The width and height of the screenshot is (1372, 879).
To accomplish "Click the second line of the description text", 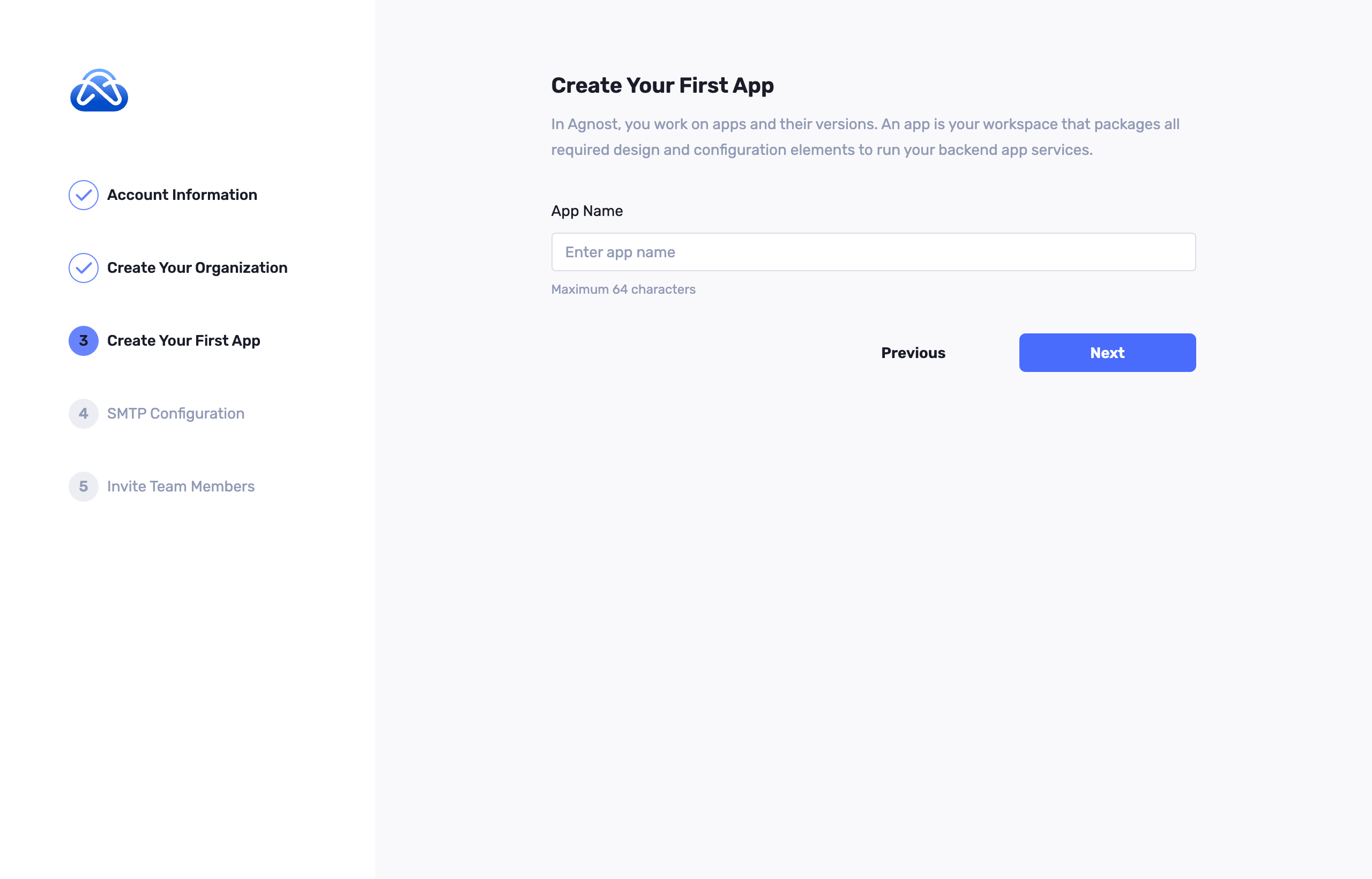I will pyautogui.click(x=821, y=150).
